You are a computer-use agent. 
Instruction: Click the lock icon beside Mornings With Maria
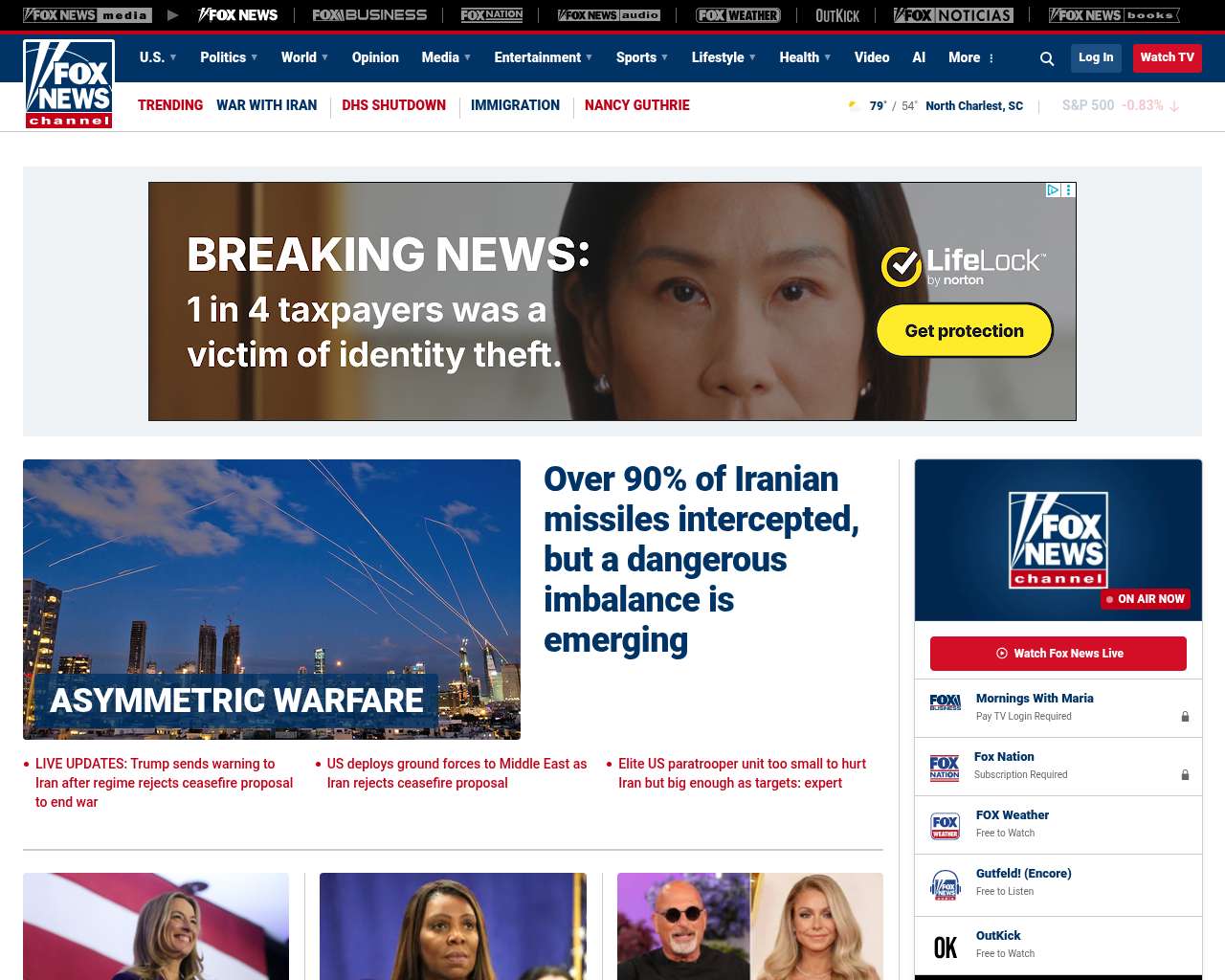pos(1185,717)
